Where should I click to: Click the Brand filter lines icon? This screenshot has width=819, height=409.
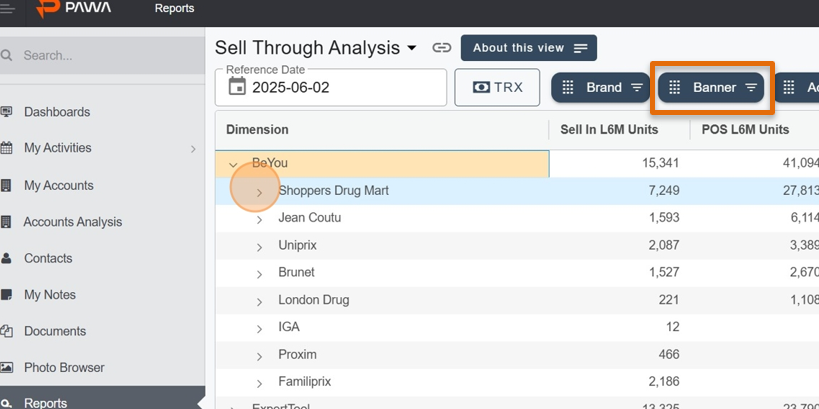637,87
